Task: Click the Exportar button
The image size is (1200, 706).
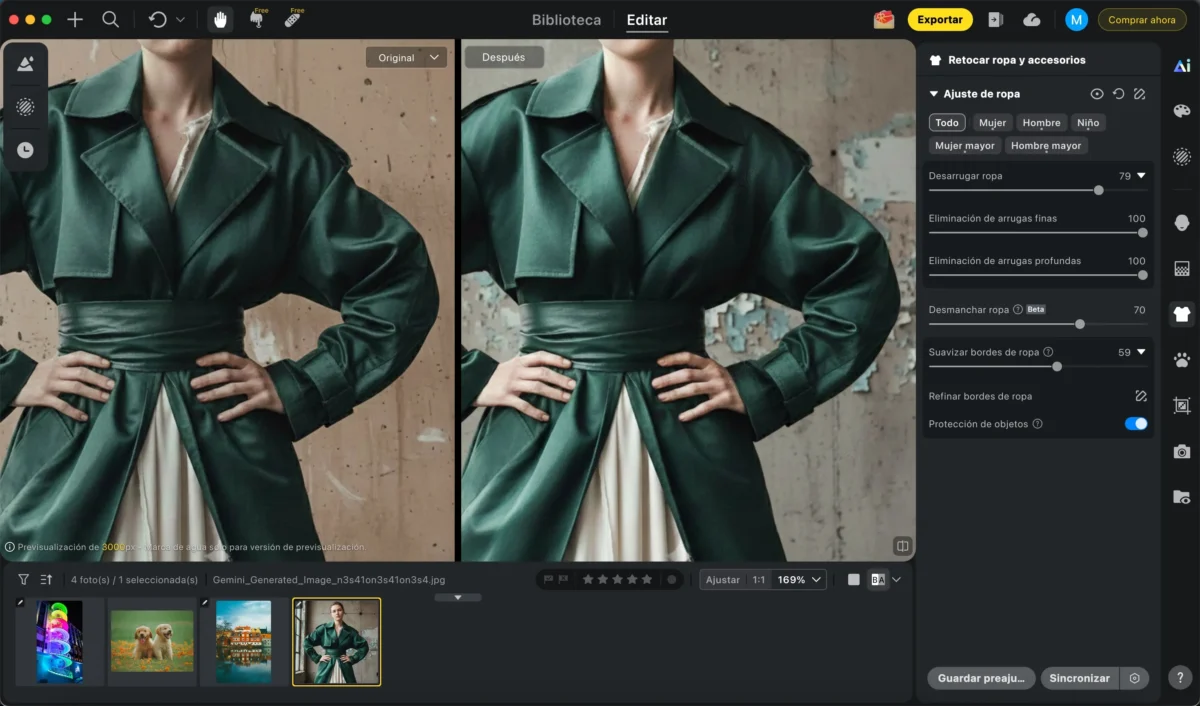Action: tap(939, 20)
